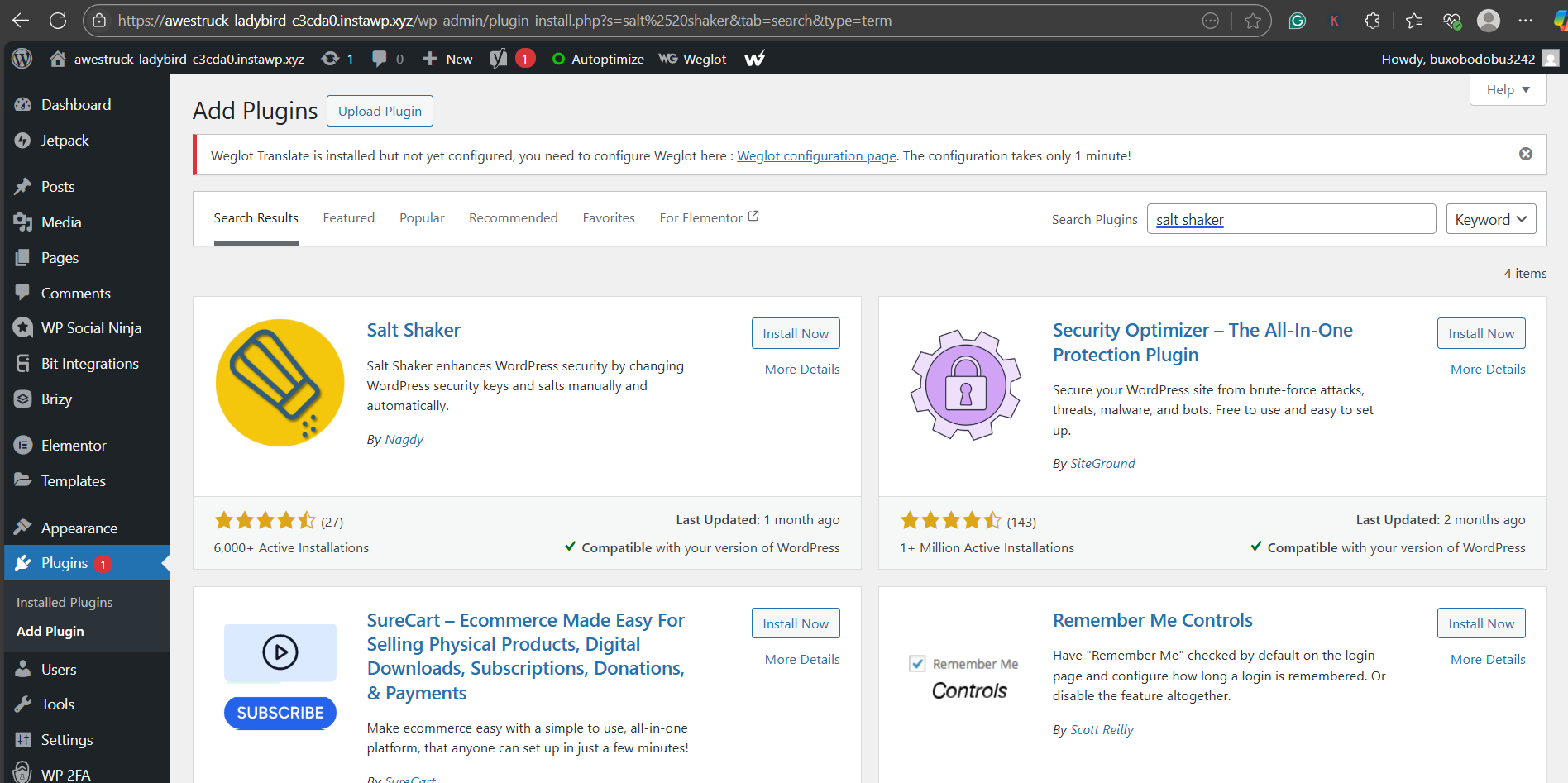The height and width of the screenshot is (783, 1568).
Task: Install the SureCart plugin
Action: [796, 623]
